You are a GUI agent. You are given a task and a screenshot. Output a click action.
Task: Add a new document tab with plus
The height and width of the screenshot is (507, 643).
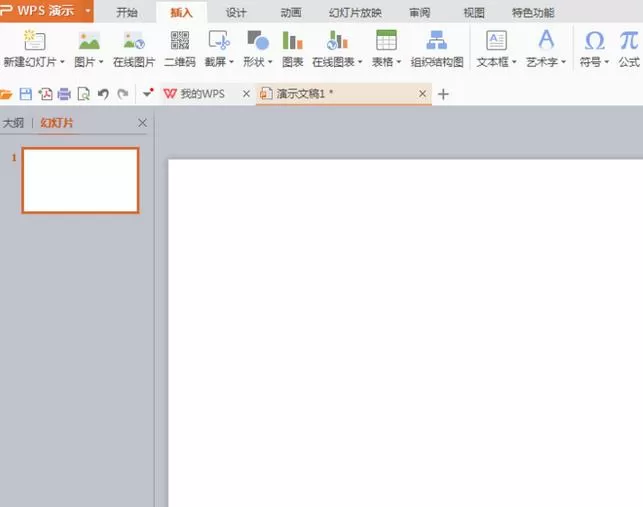tap(443, 94)
